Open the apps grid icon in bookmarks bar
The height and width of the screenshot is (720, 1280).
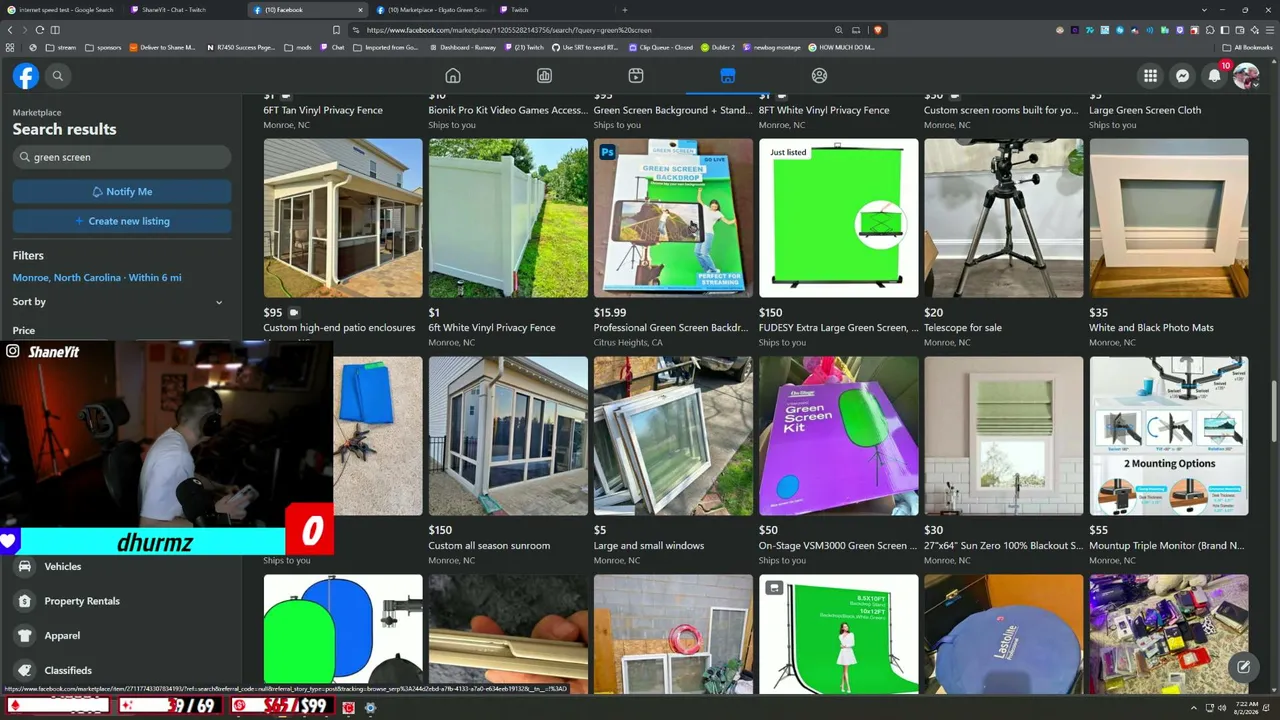click(x=10, y=47)
